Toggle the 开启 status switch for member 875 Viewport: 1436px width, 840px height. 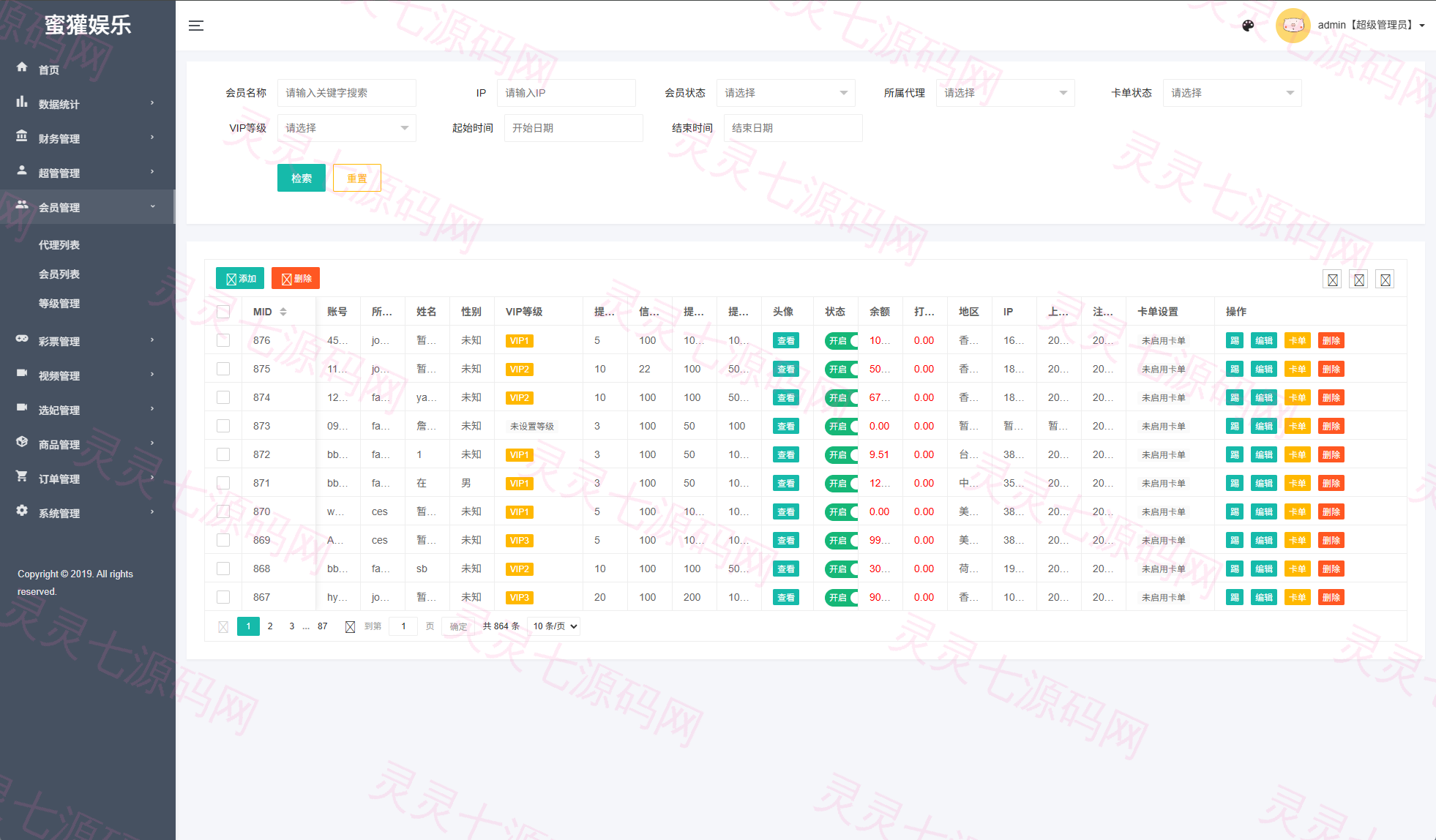click(x=841, y=370)
